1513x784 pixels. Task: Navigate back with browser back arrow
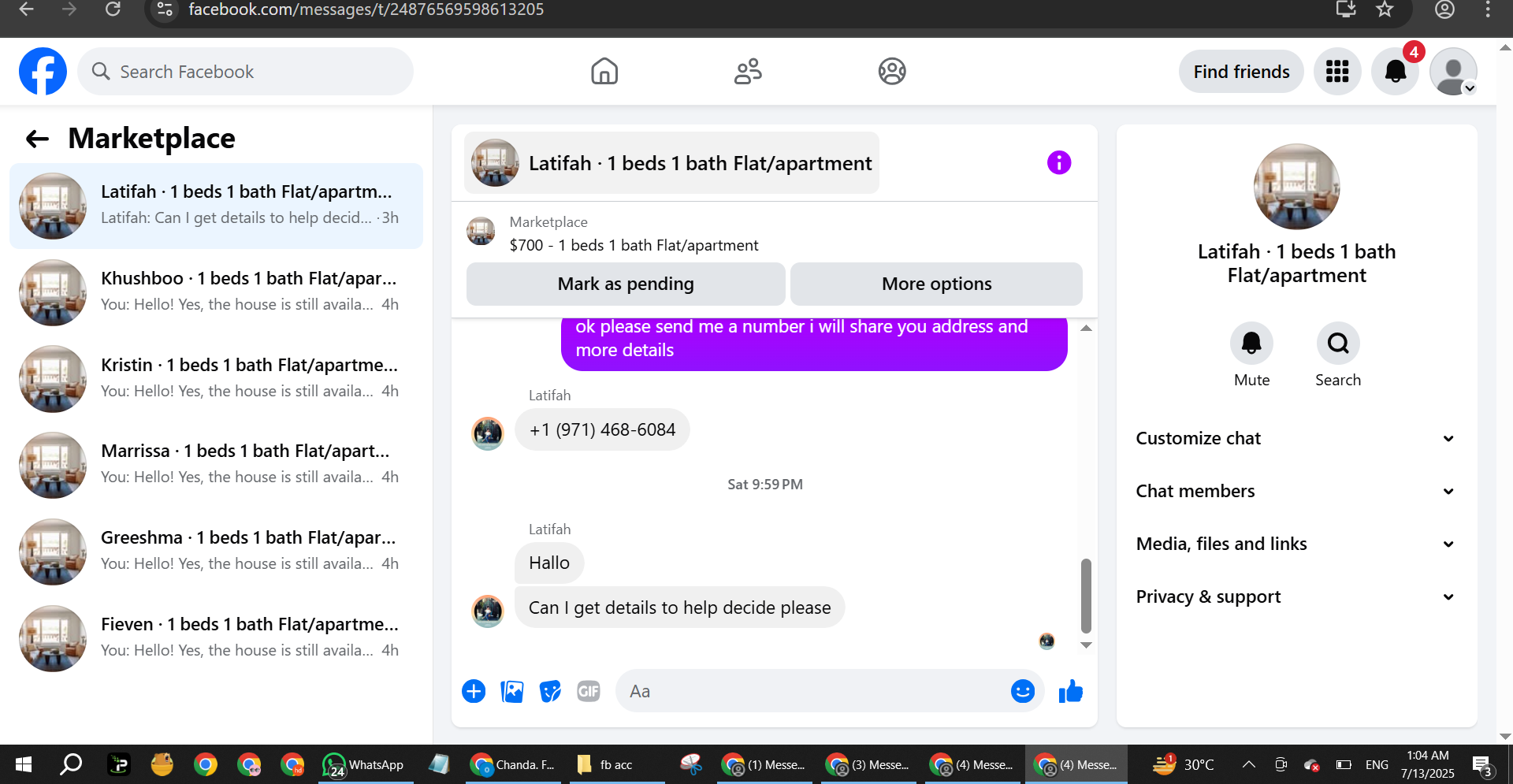pos(27,9)
